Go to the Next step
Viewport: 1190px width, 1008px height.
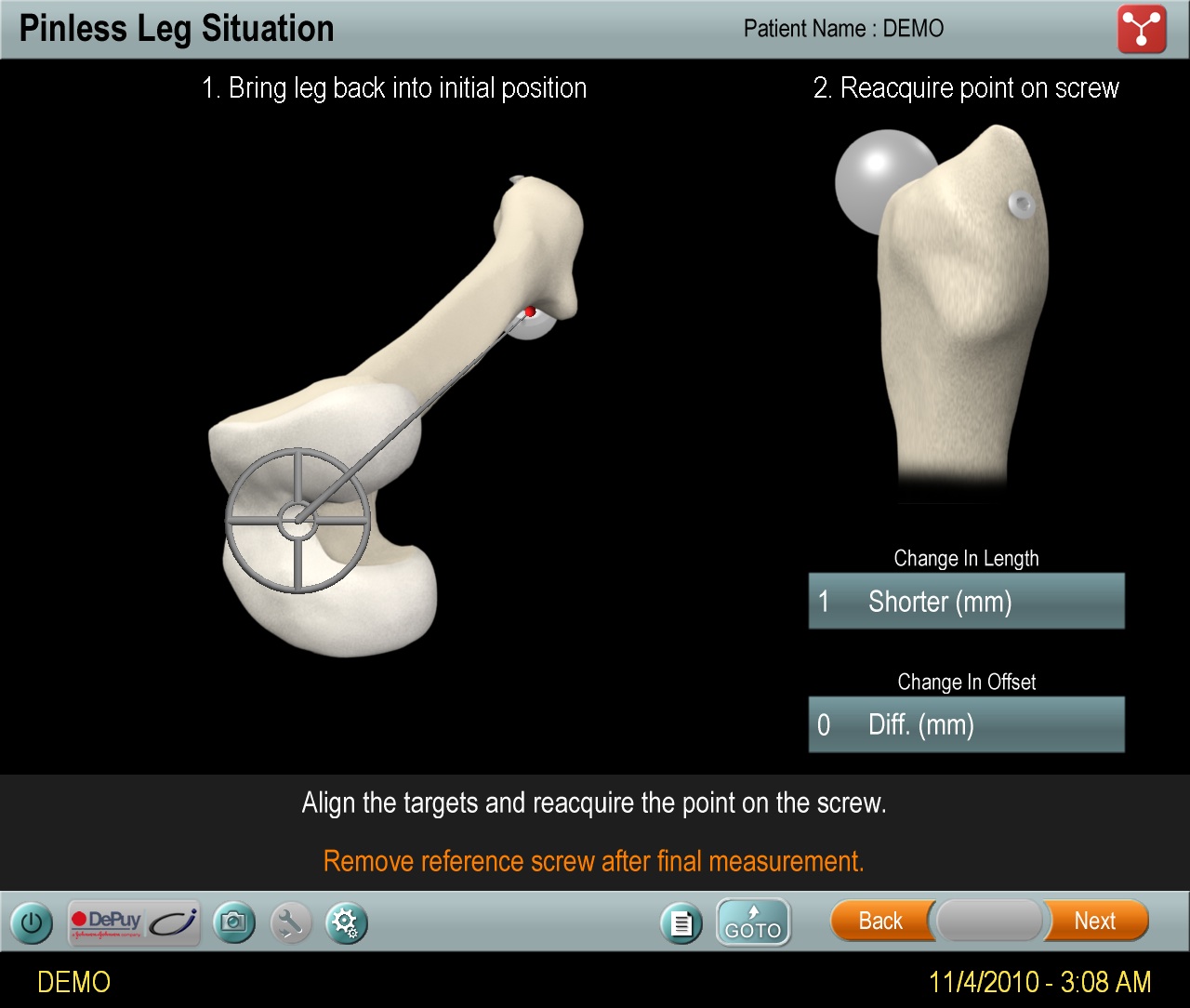click(x=1096, y=921)
